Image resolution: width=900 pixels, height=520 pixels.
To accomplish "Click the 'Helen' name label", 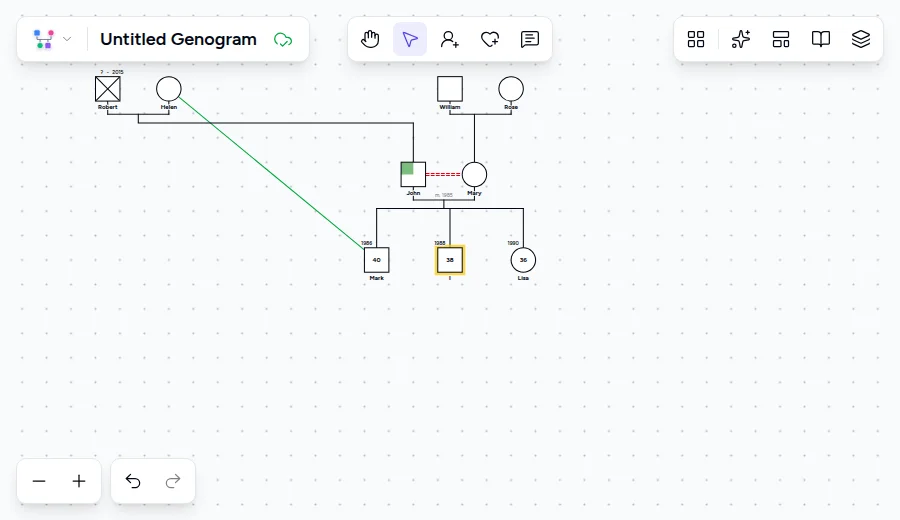I will [169, 107].
